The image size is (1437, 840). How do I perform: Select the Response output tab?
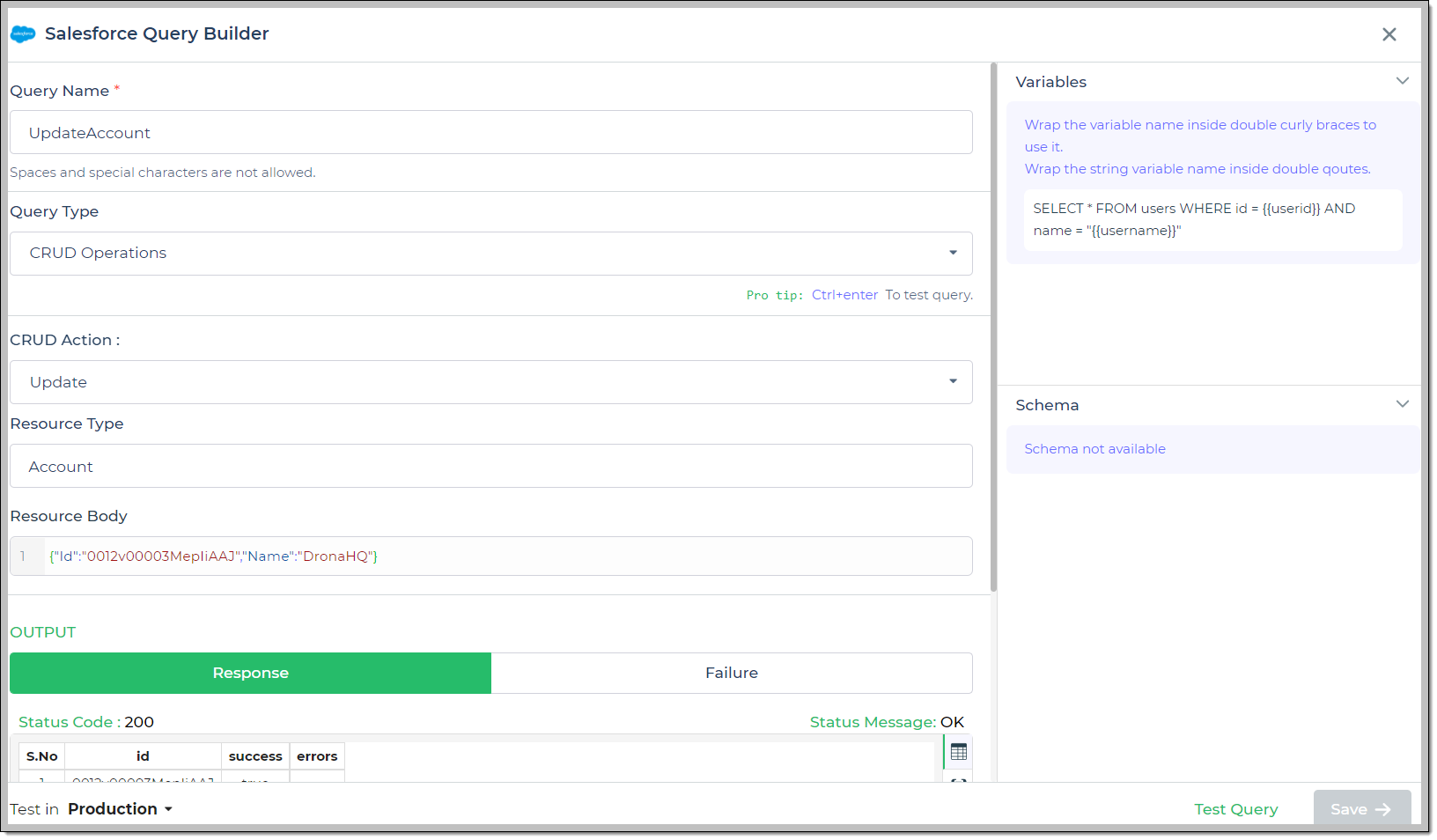pos(251,673)
